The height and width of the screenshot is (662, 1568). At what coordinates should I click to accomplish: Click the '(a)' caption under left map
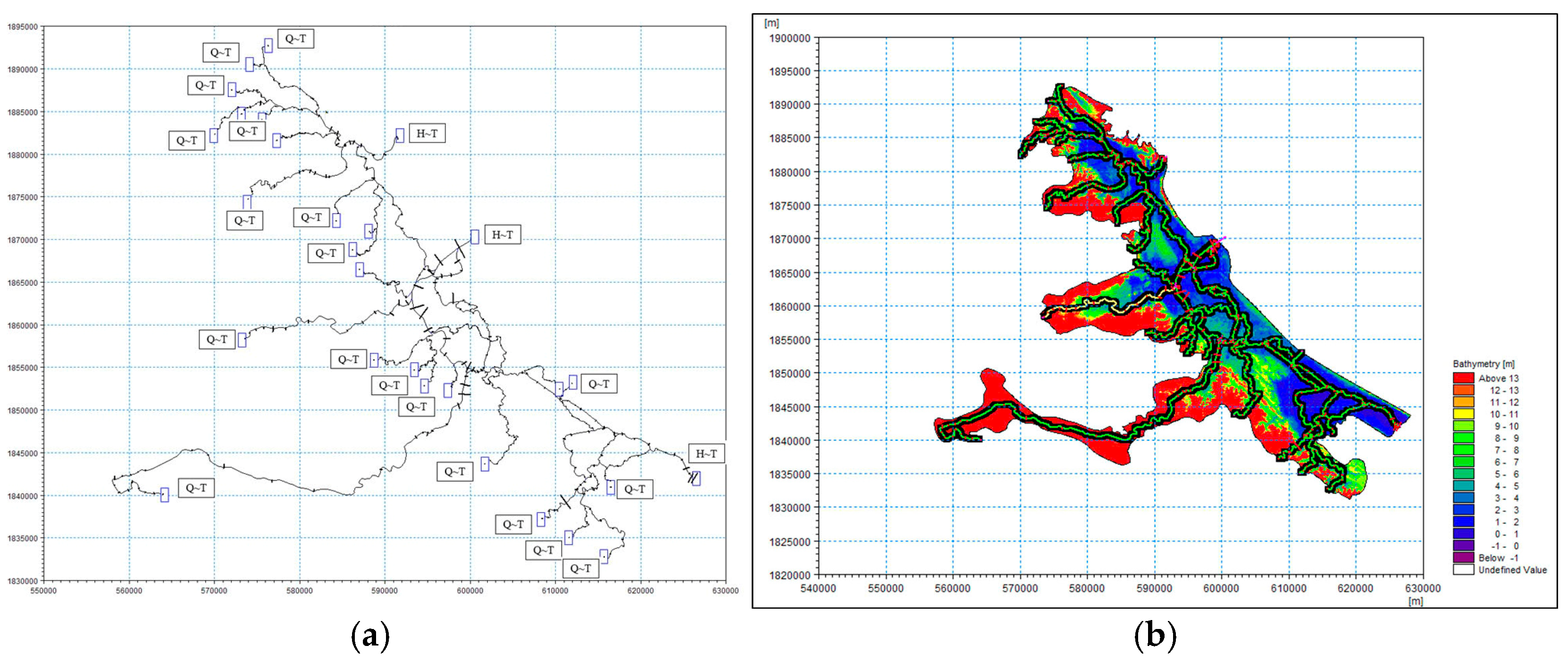pos(370,636)
